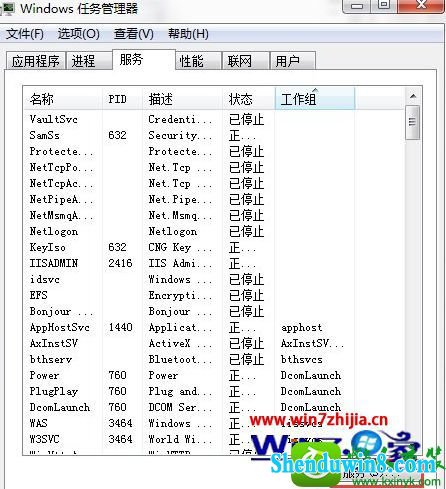Click the vertical scrollbar thumb
This screenshot has height=489, width=446.
coord(413,122)
